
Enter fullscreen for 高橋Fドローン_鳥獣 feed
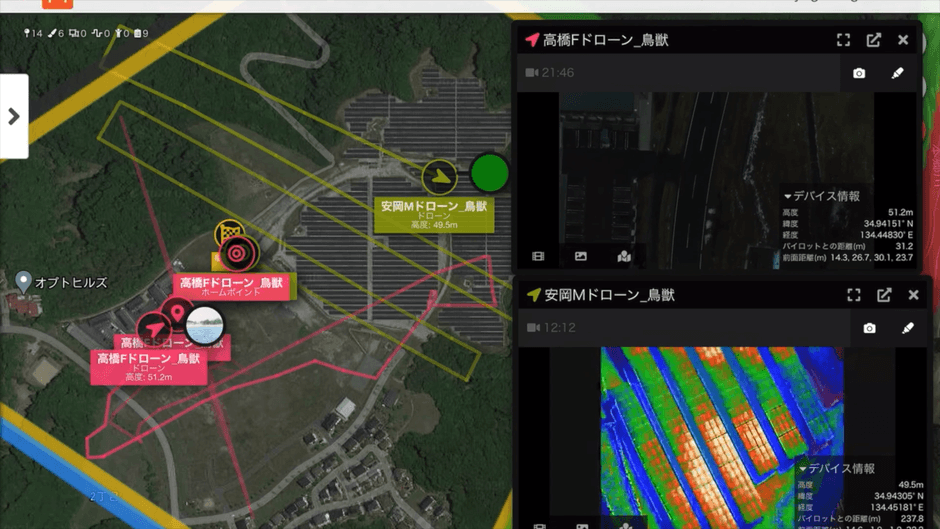843,40
